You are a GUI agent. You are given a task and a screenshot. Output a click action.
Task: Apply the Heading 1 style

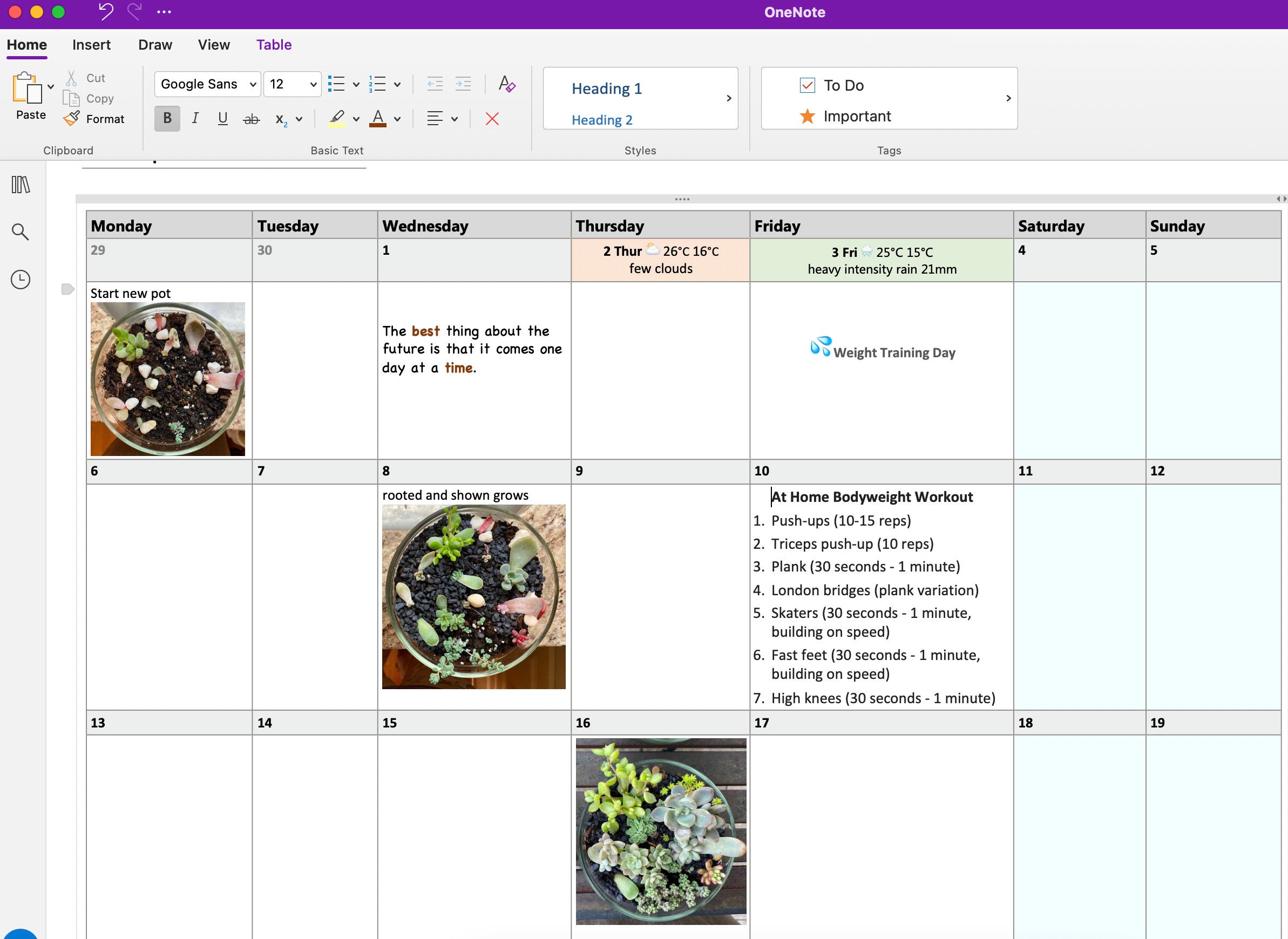(x=607, y=88)
